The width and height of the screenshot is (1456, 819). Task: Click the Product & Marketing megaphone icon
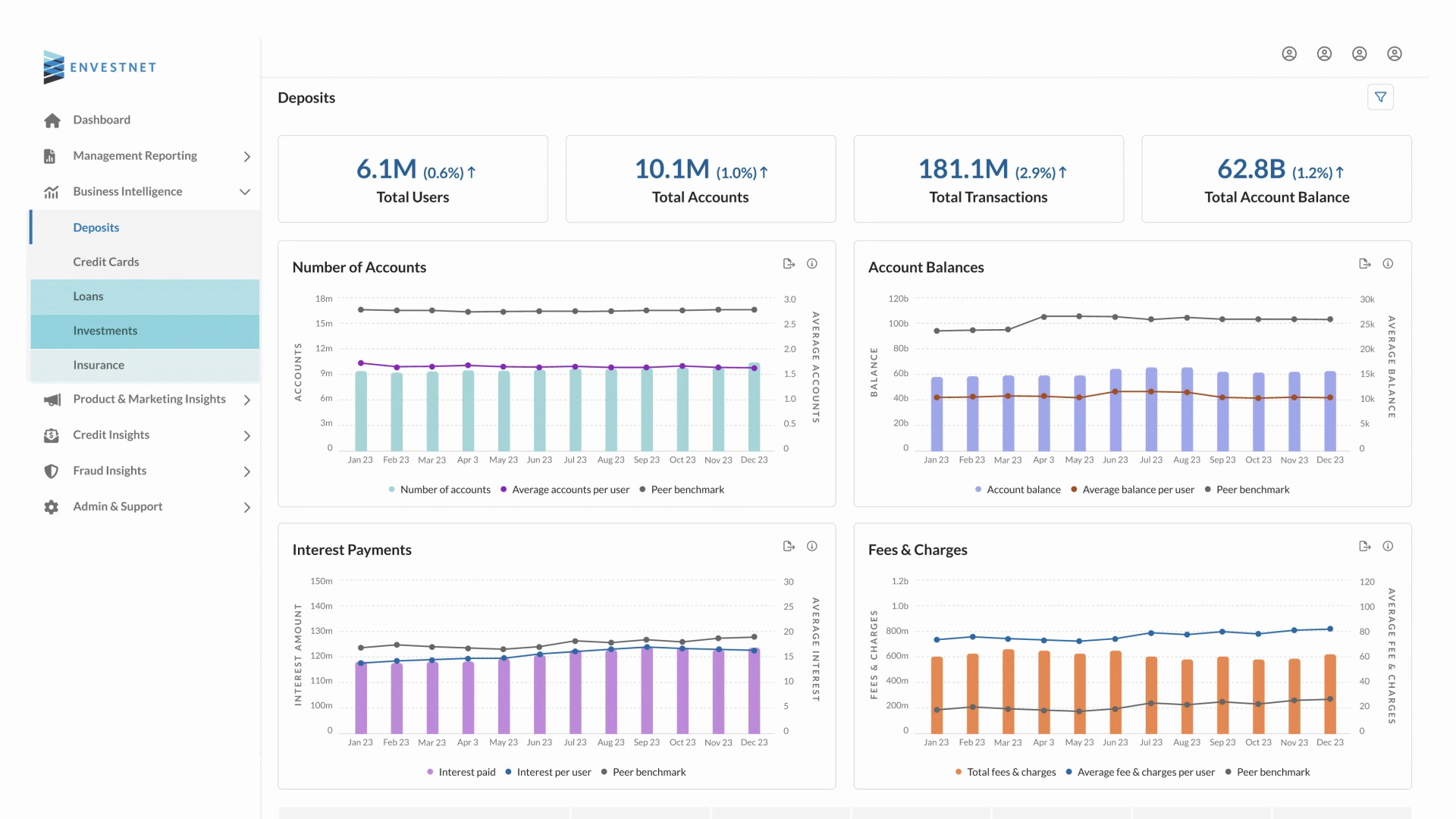pyautogui.click(x=52, y=400)
